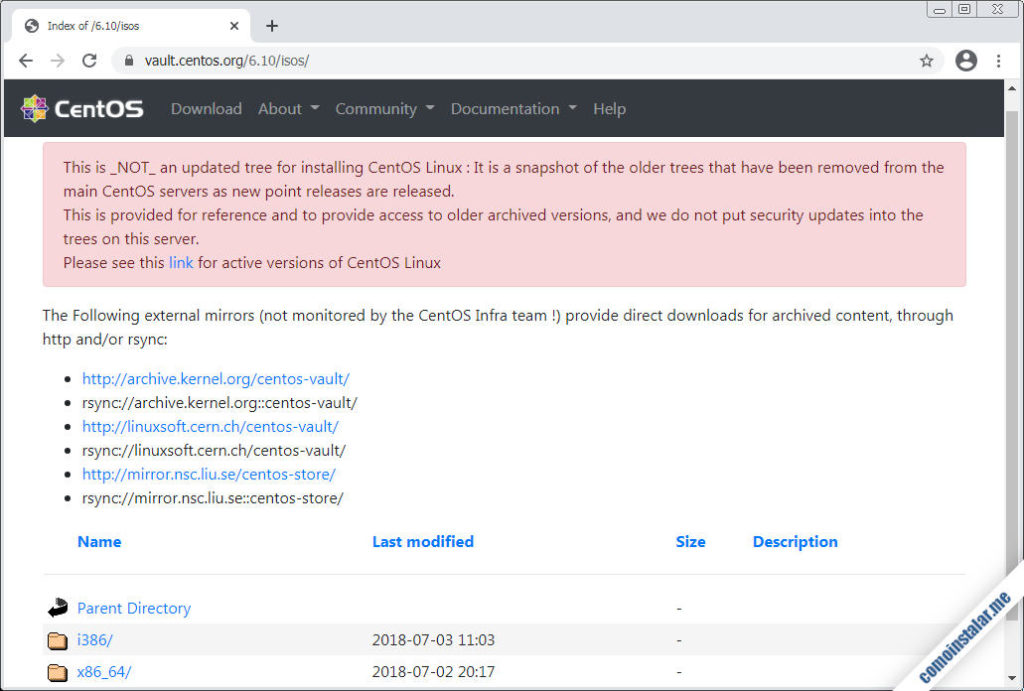This screenshot has width=1024, height=691.
Task: Click the browser back arrow
Action: (x=26, y=61)
